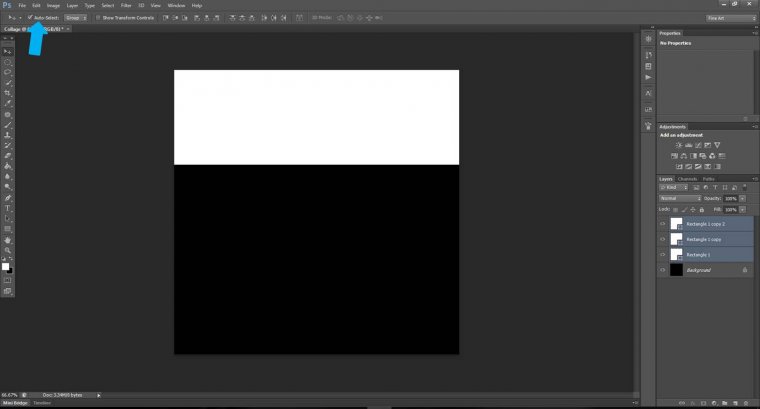Select the Quick Selection tool
This screenshot has width=760, height=409.
pos(7,83)
